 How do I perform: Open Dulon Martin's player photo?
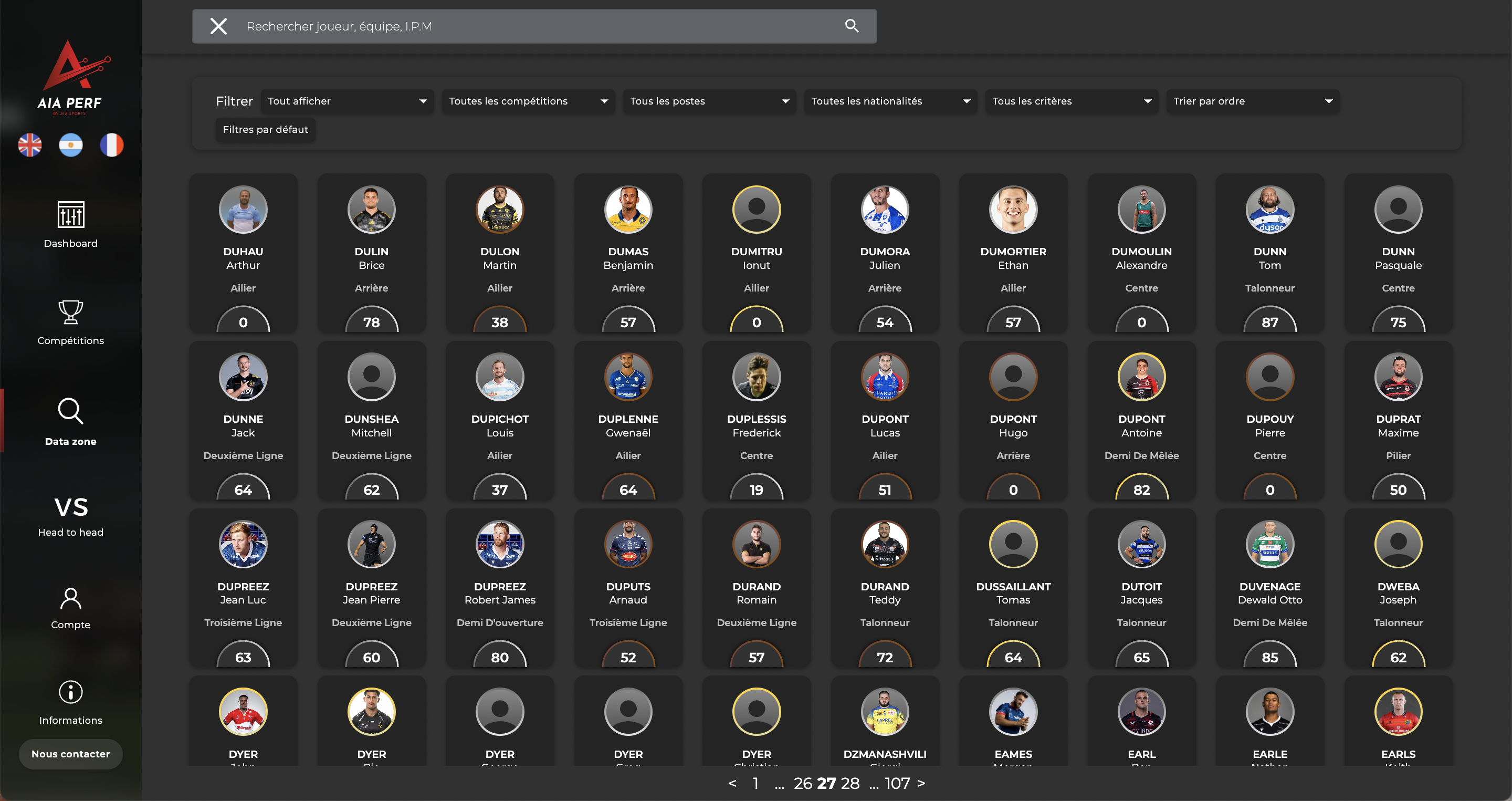pyautogui.click(x=500, y=209)
